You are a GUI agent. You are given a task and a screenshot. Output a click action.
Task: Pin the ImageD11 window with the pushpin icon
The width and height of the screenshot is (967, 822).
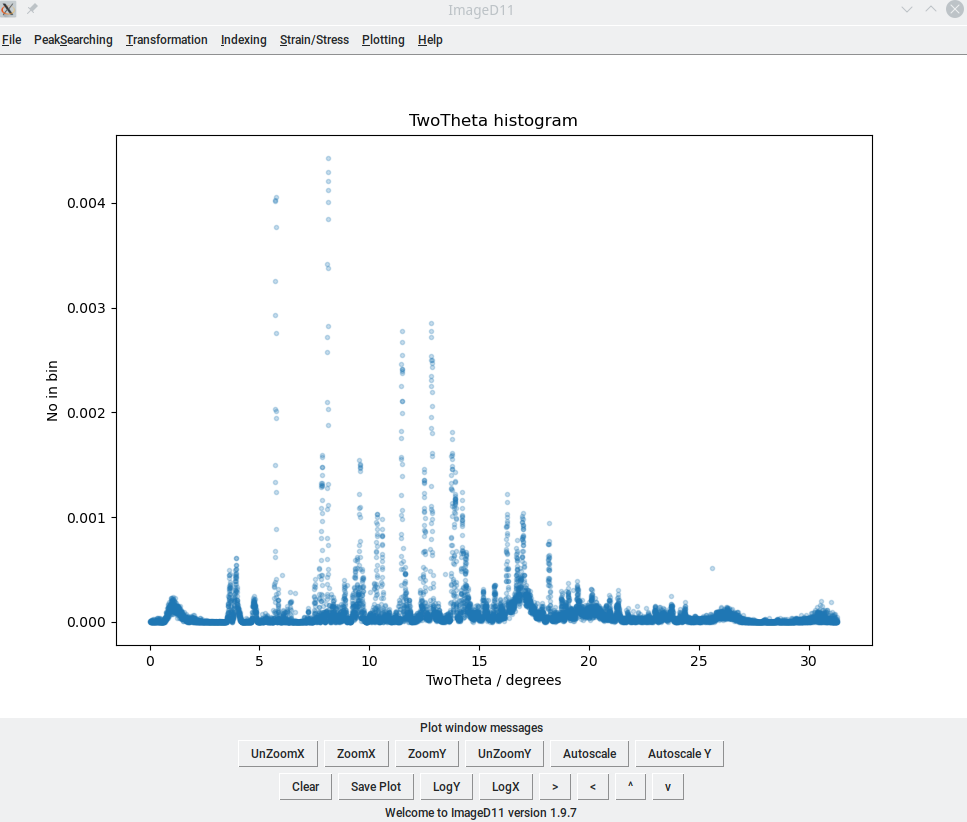(x=32, y=9)
